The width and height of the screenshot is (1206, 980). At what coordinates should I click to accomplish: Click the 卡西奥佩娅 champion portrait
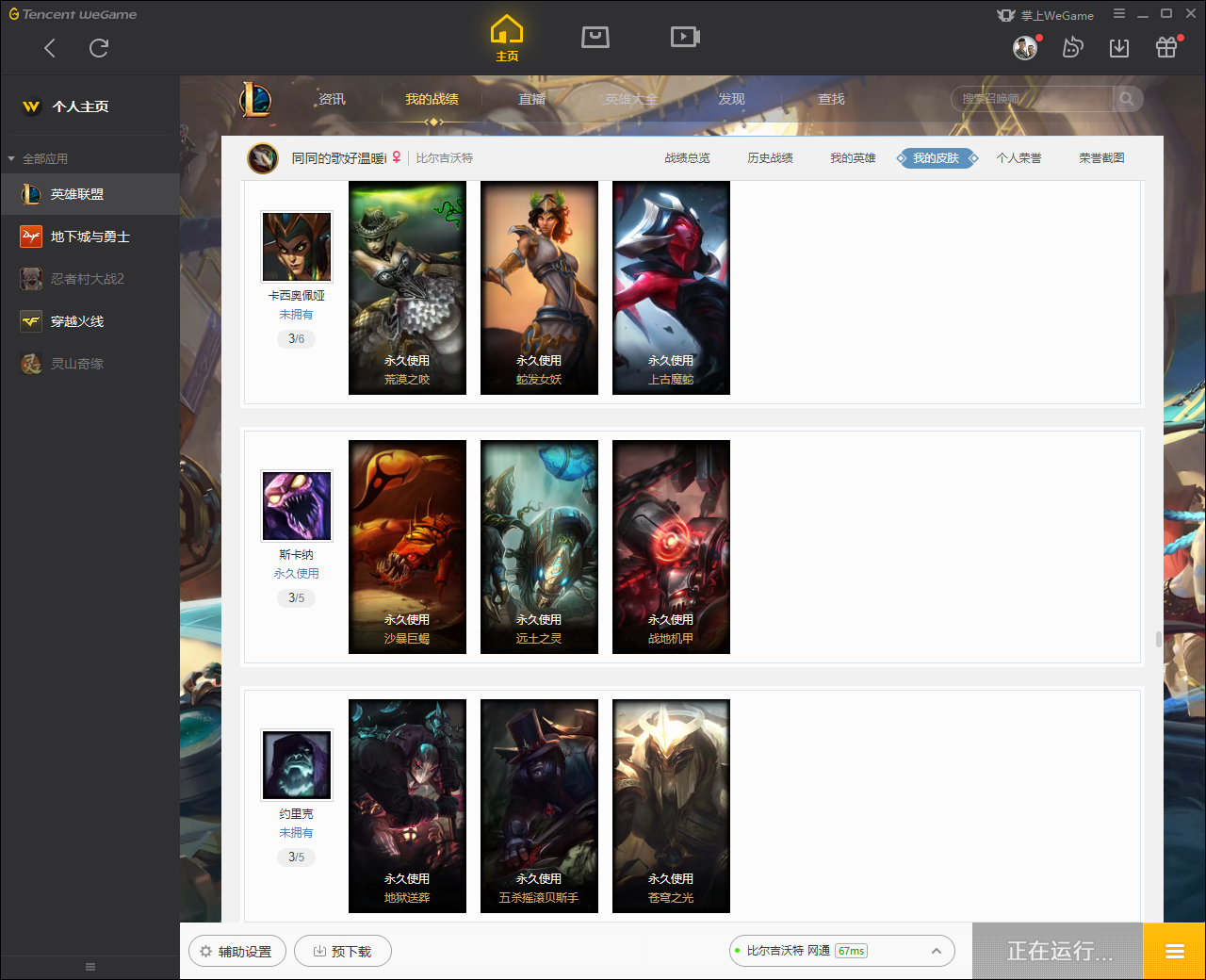297,247
